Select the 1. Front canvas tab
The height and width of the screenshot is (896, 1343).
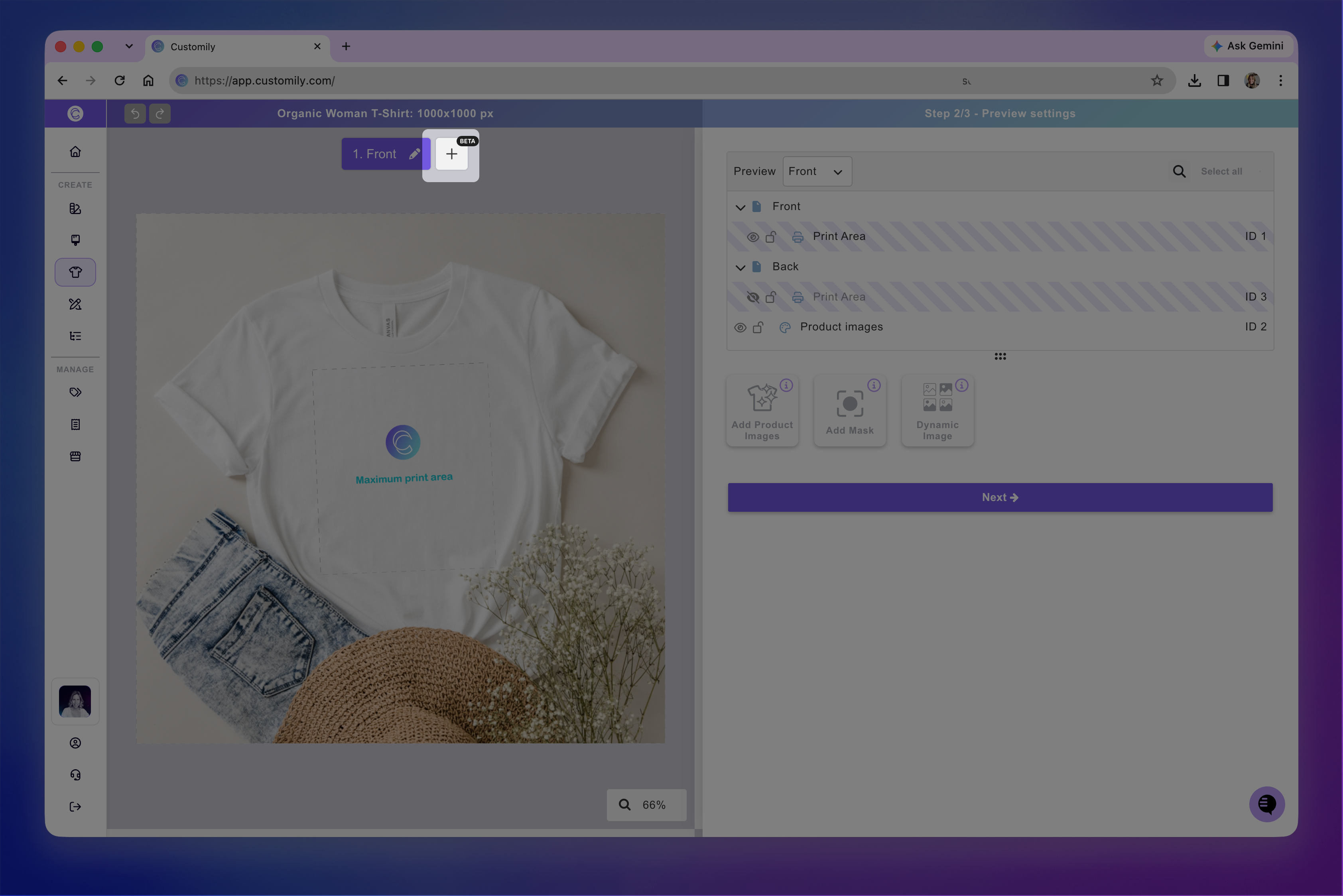coord(385,154)
